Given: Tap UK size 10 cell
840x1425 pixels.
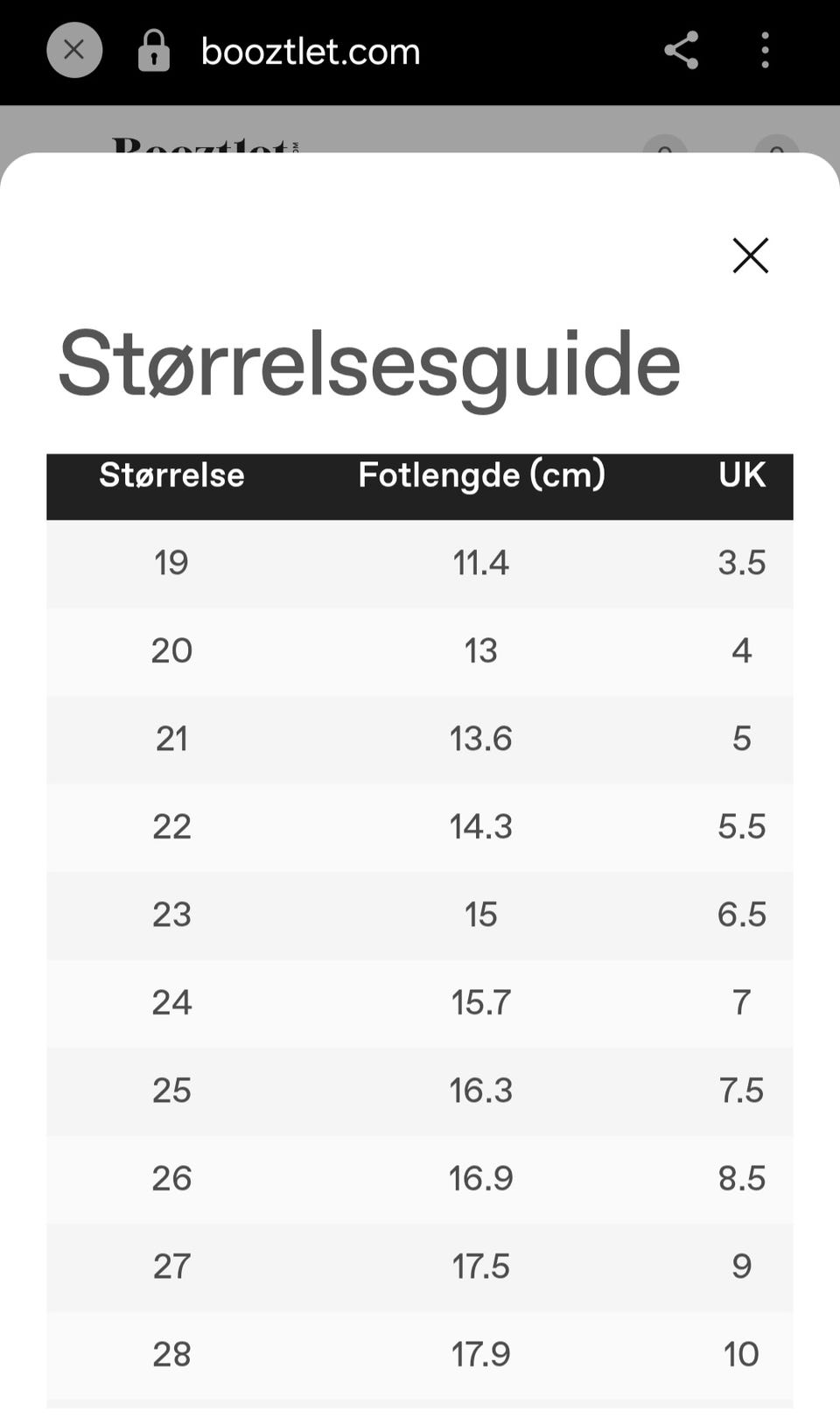Looking at the screenshot, I should point(741,1355).
